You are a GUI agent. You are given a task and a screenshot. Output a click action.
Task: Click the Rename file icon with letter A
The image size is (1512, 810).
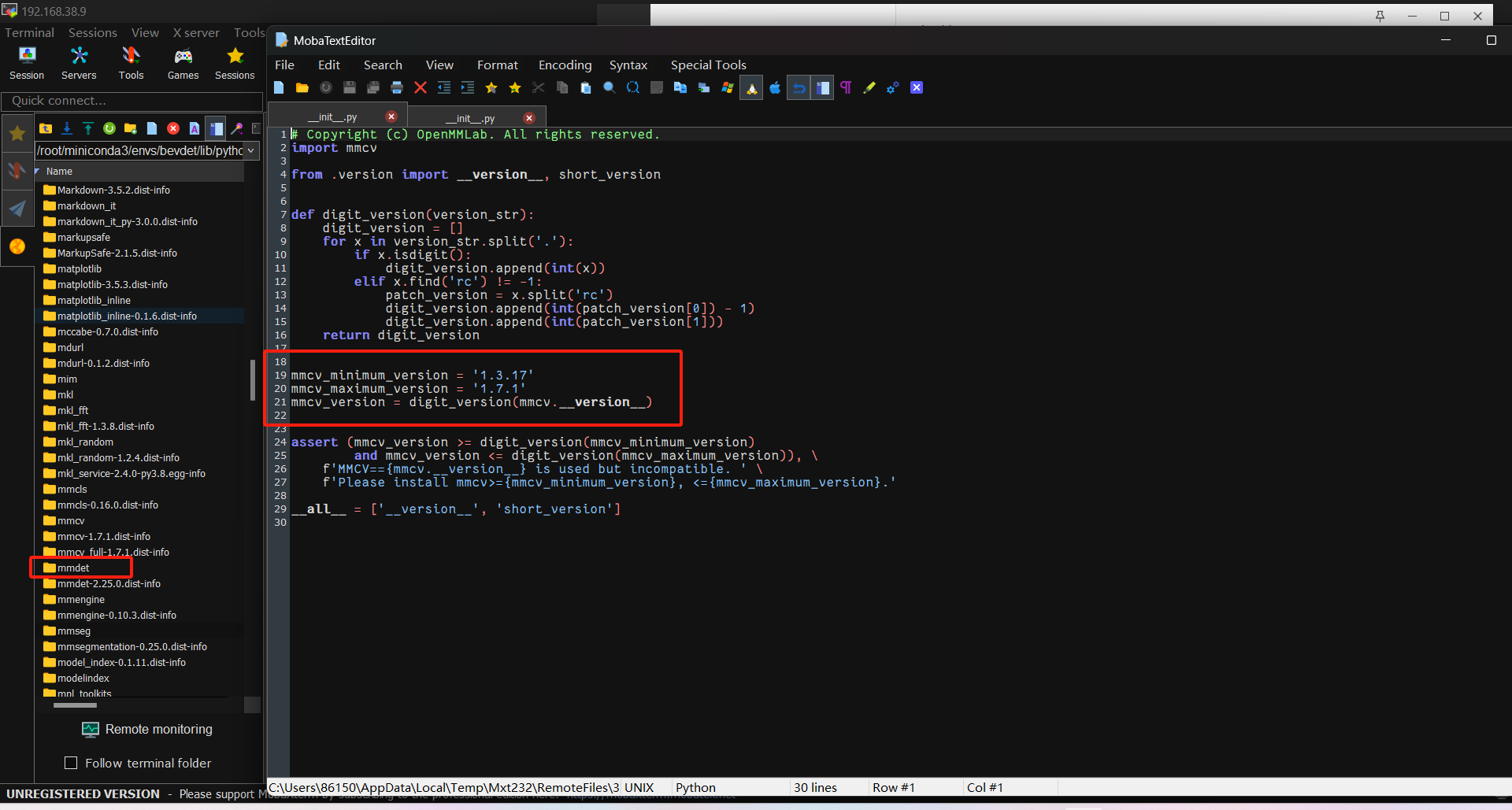point(195,128)
